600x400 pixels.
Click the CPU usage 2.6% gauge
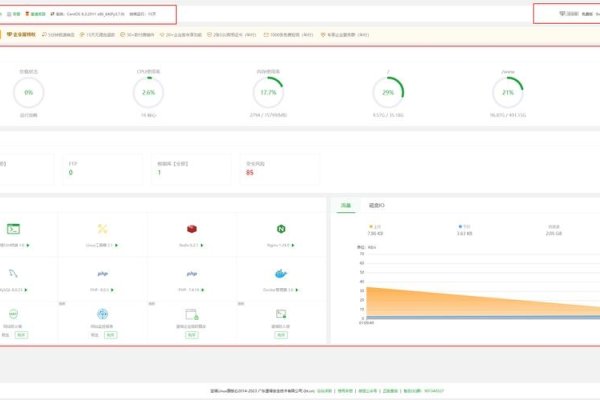pos(148,92)
